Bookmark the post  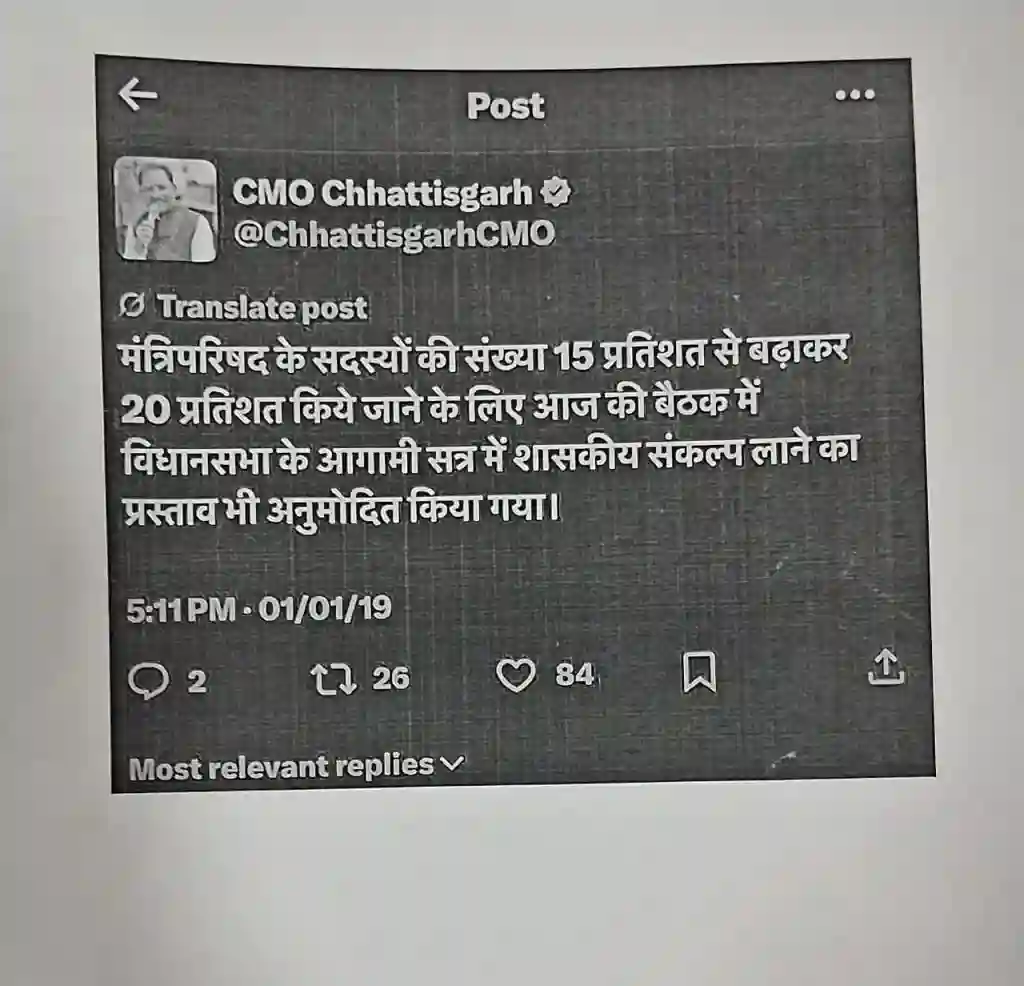click(x=699, y=671)
